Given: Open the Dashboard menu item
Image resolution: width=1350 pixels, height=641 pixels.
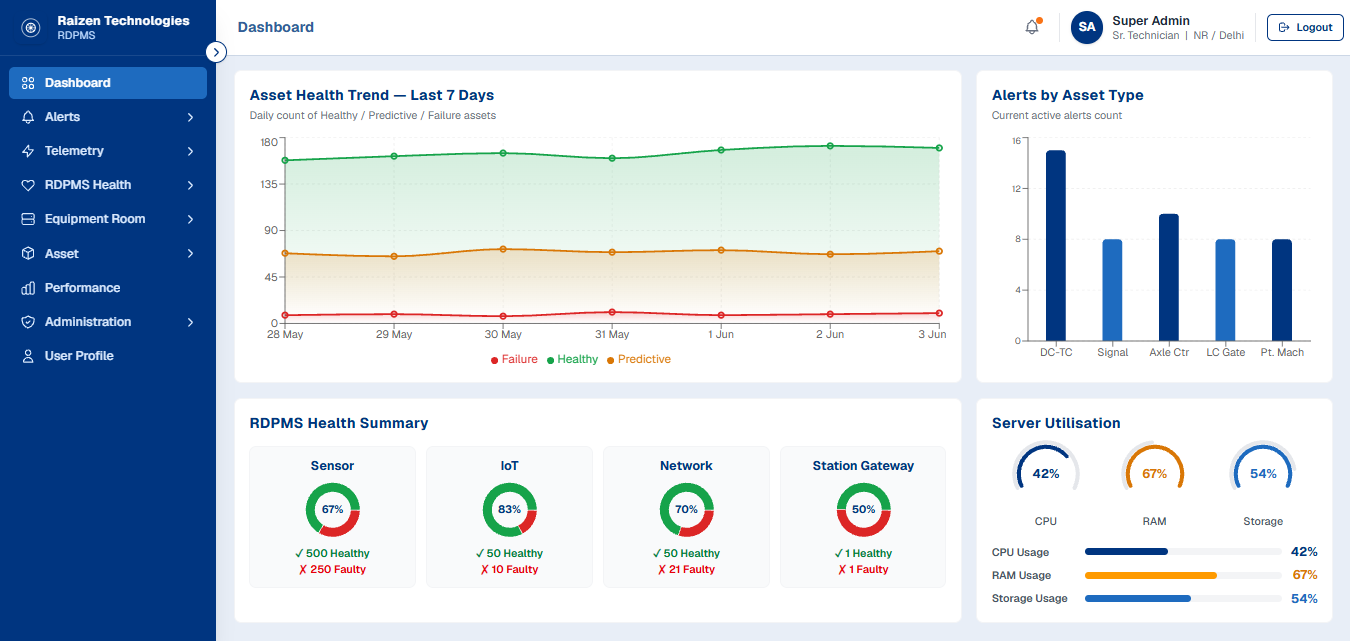Looking at the screenshot, I should coord(108,83).
